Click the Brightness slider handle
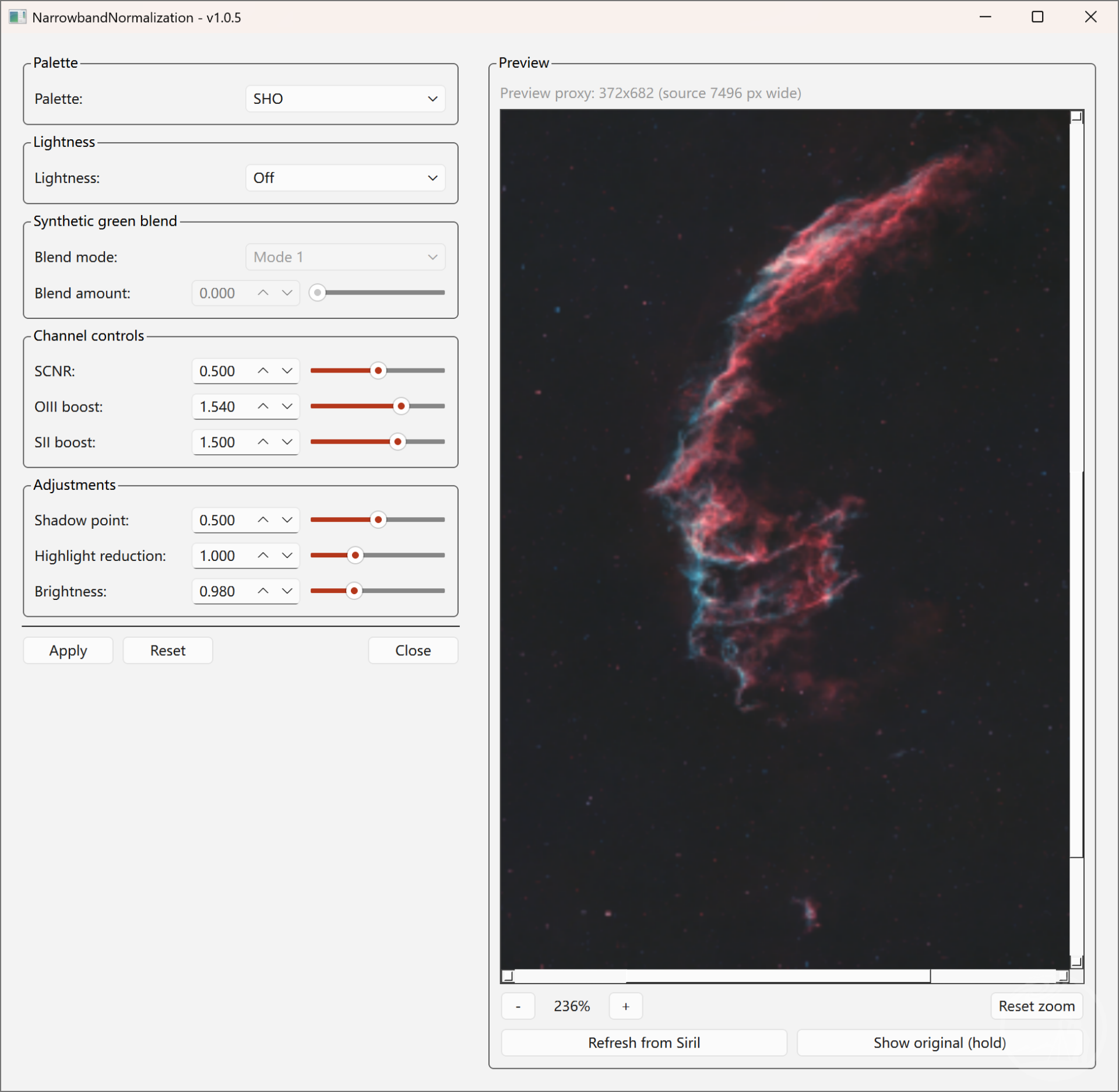 click(x=354, y=591)
